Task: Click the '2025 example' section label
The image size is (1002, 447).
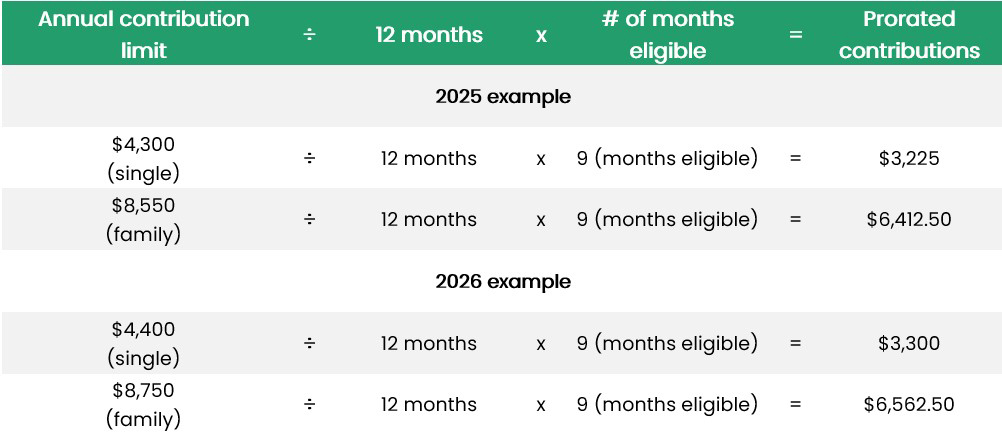Action: coord(503,97)
